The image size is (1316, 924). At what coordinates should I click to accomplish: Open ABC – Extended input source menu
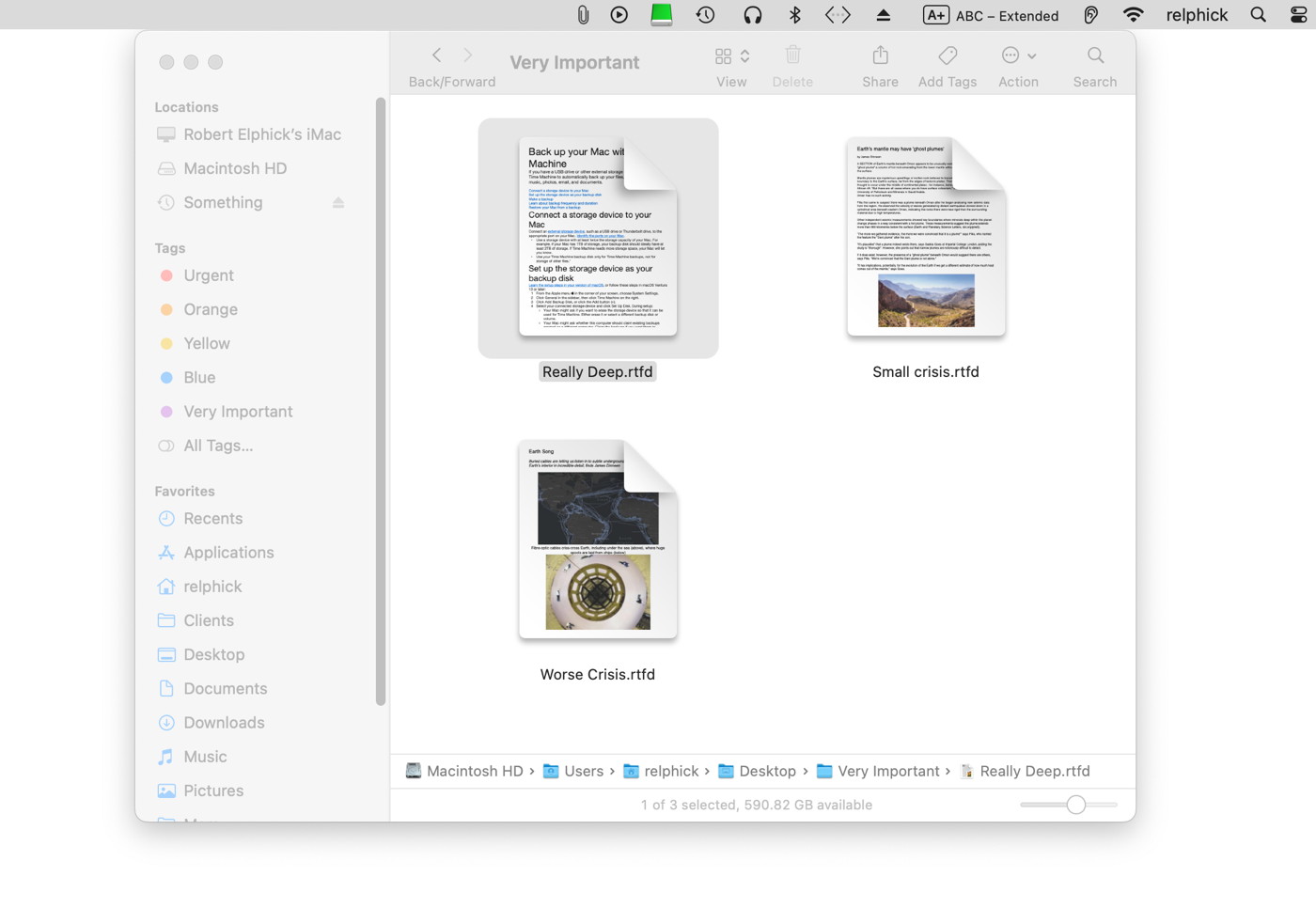[991, 15]
